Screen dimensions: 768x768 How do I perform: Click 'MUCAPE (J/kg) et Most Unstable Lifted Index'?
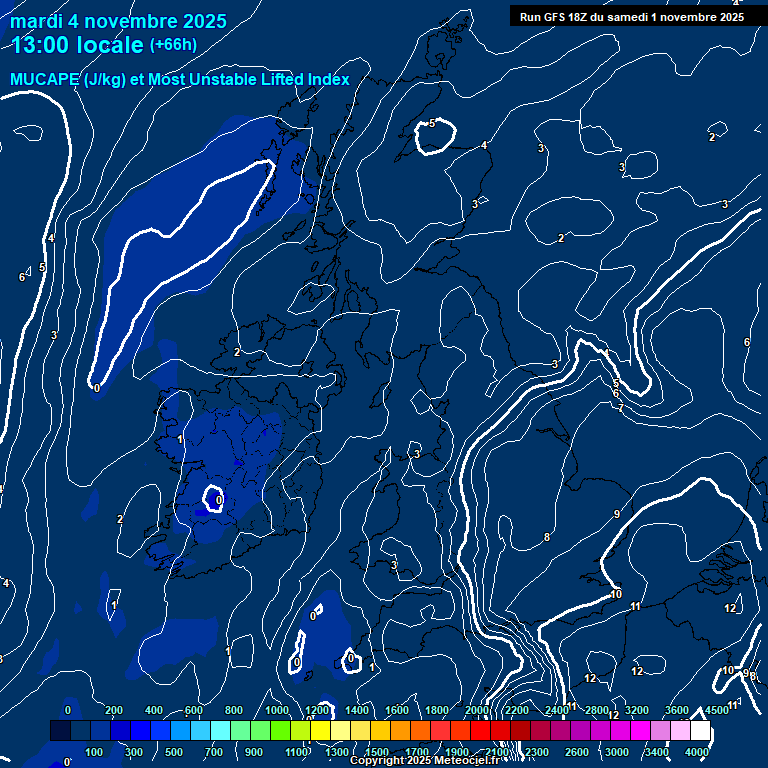click(x=180, y=79)
